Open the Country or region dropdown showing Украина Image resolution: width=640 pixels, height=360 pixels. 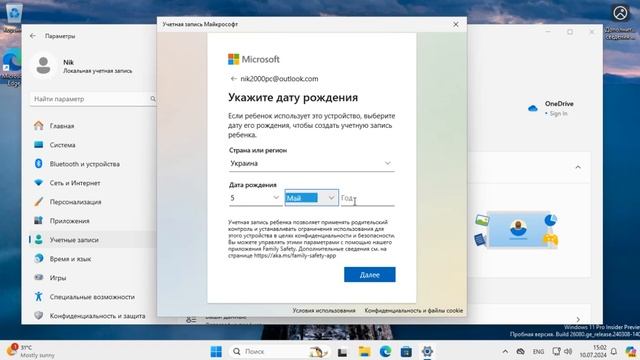tap(311, 163)
